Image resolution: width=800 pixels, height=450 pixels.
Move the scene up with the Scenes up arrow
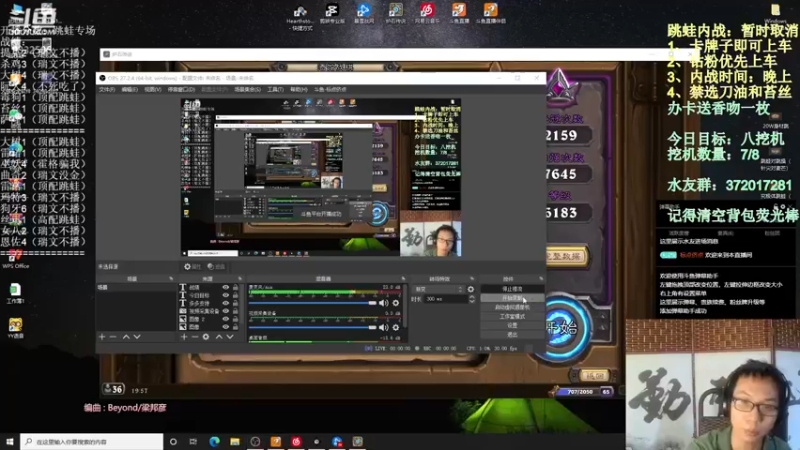coord(126,337)
